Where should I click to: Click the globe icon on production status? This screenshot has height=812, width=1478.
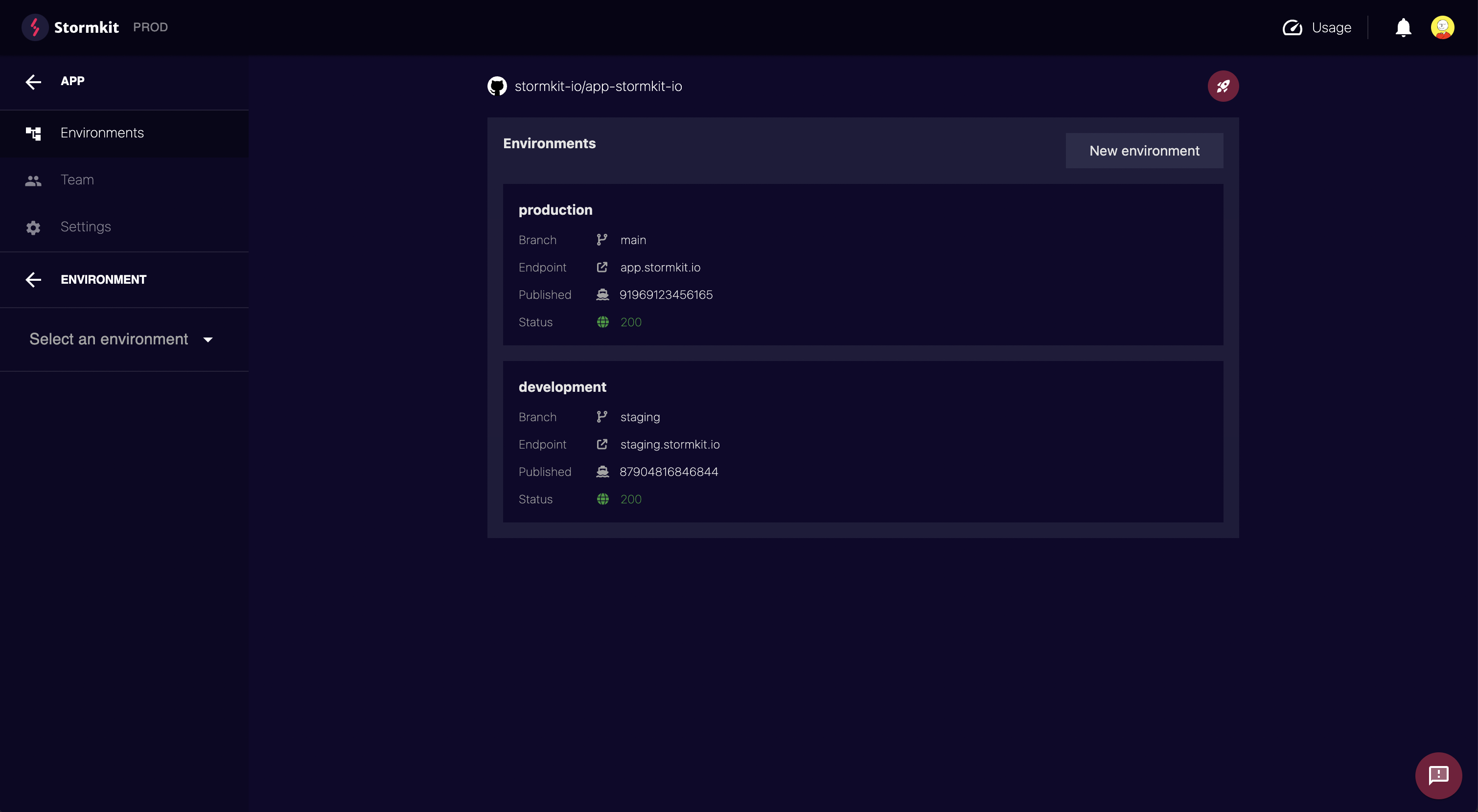602,322
